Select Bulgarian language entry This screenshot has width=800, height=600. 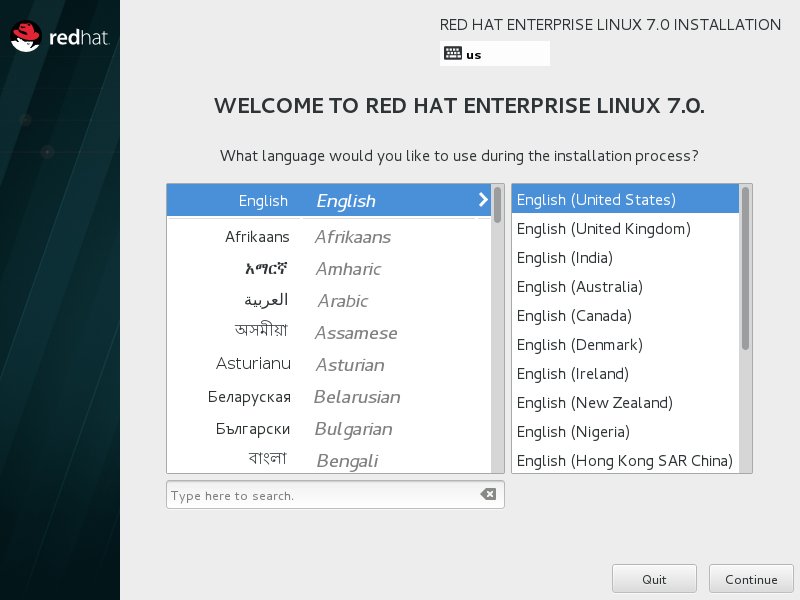(x=329, y=429)
